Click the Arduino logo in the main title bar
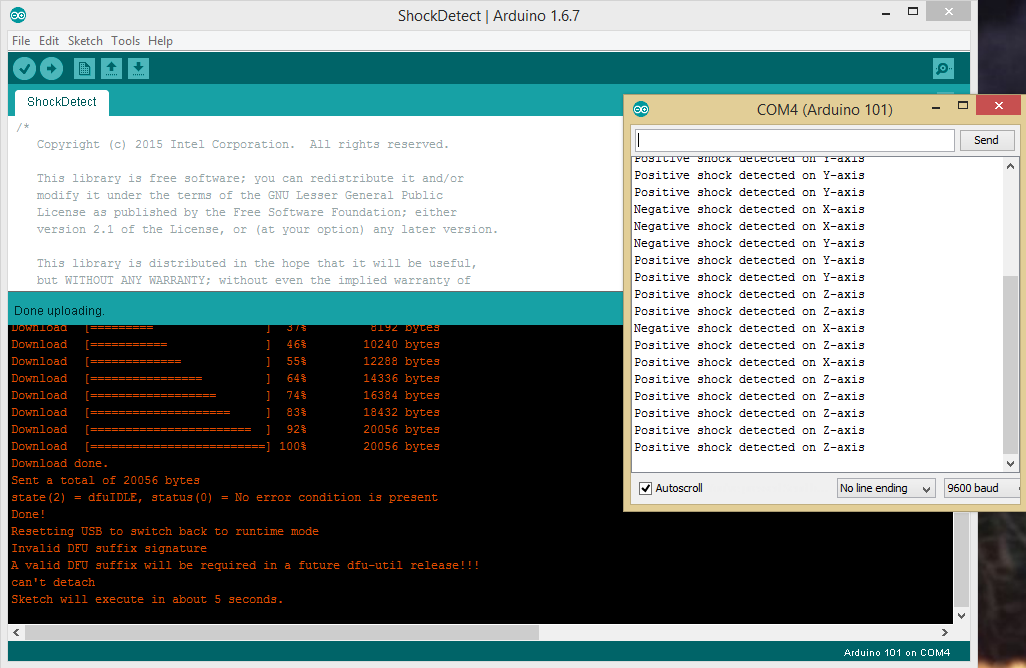 (x=18, y=15)
